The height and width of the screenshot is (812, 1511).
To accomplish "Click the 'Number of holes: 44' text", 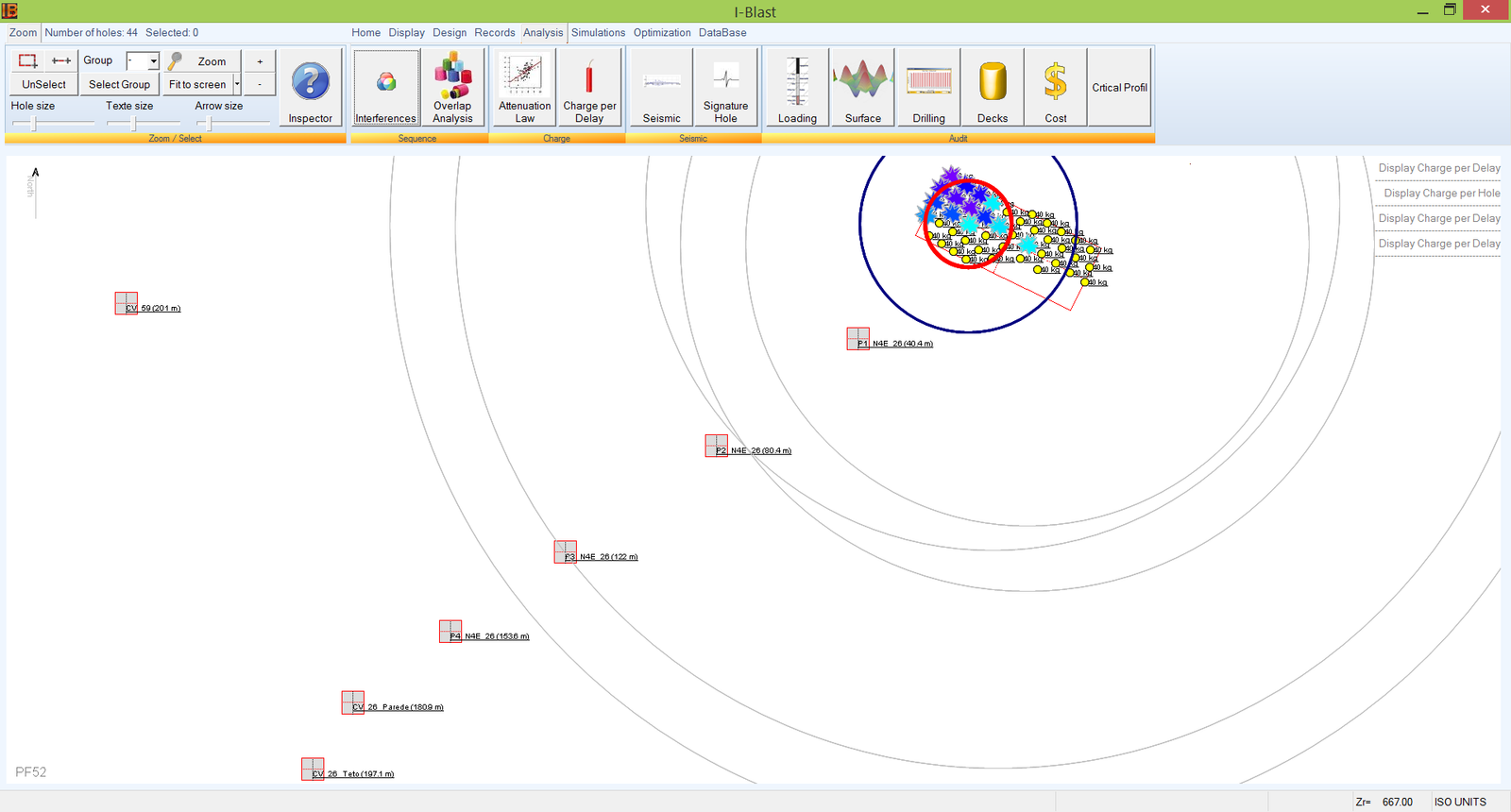I will [x=92, y=32].
